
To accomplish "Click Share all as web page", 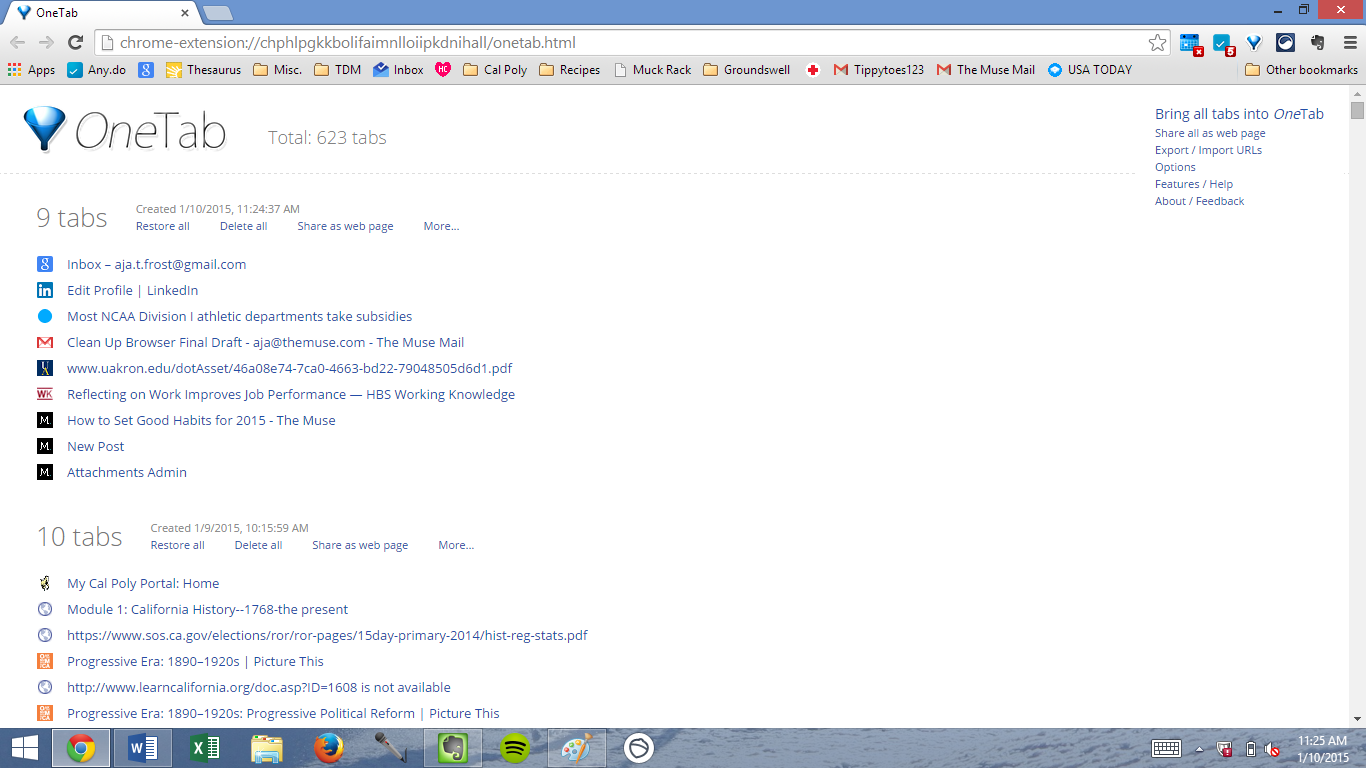I will [1210, 133].
